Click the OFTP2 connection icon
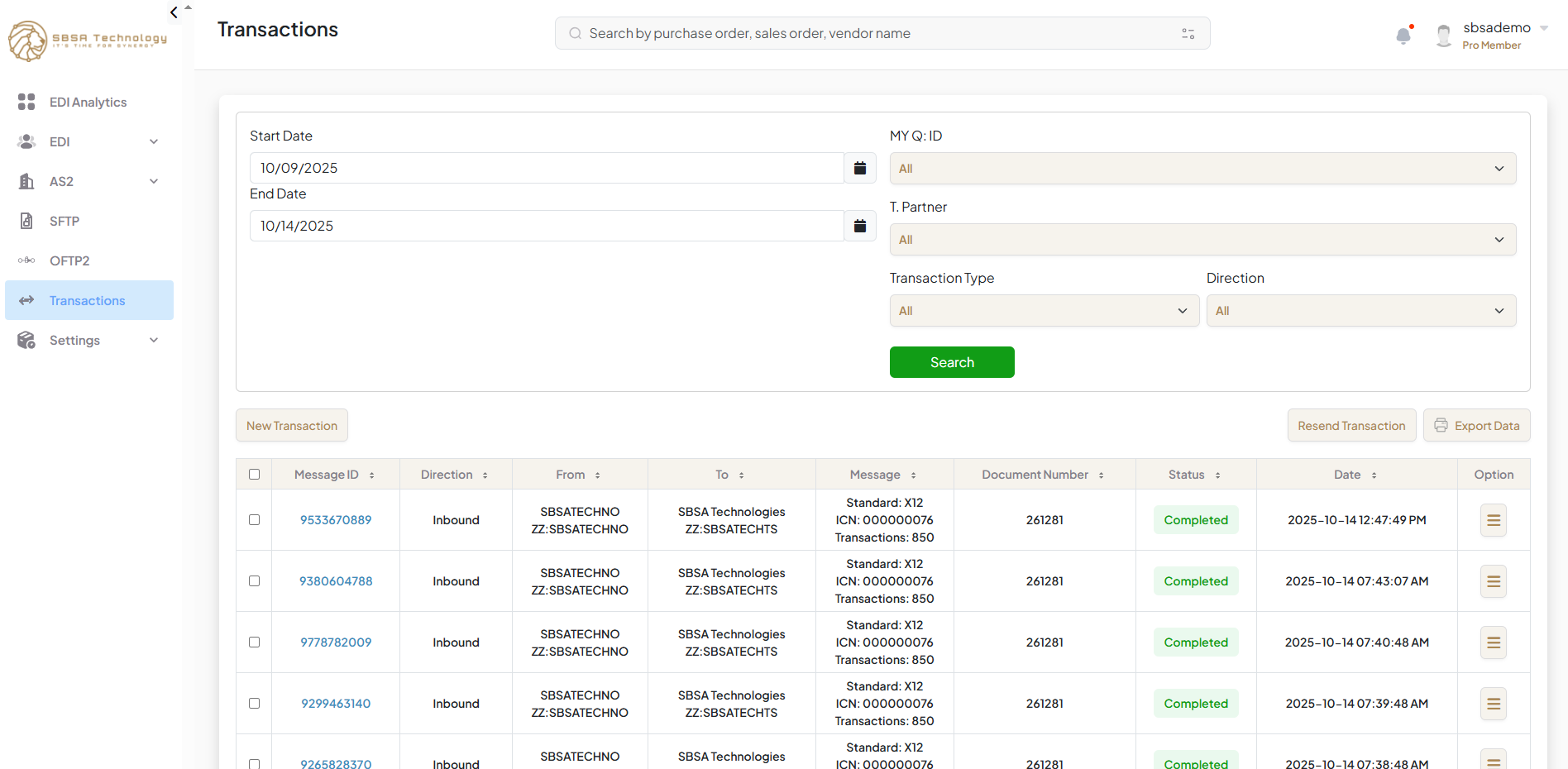The width and height of the screenshot is (1568, 769). pos(26,260)
